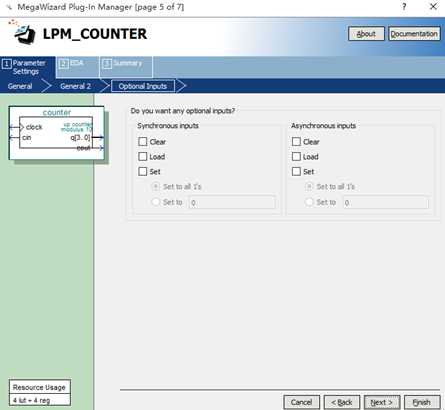The width and height of the screenshot is (445, 410).
Task: Click the Resource Usage box
Action: tap(40, 392)
